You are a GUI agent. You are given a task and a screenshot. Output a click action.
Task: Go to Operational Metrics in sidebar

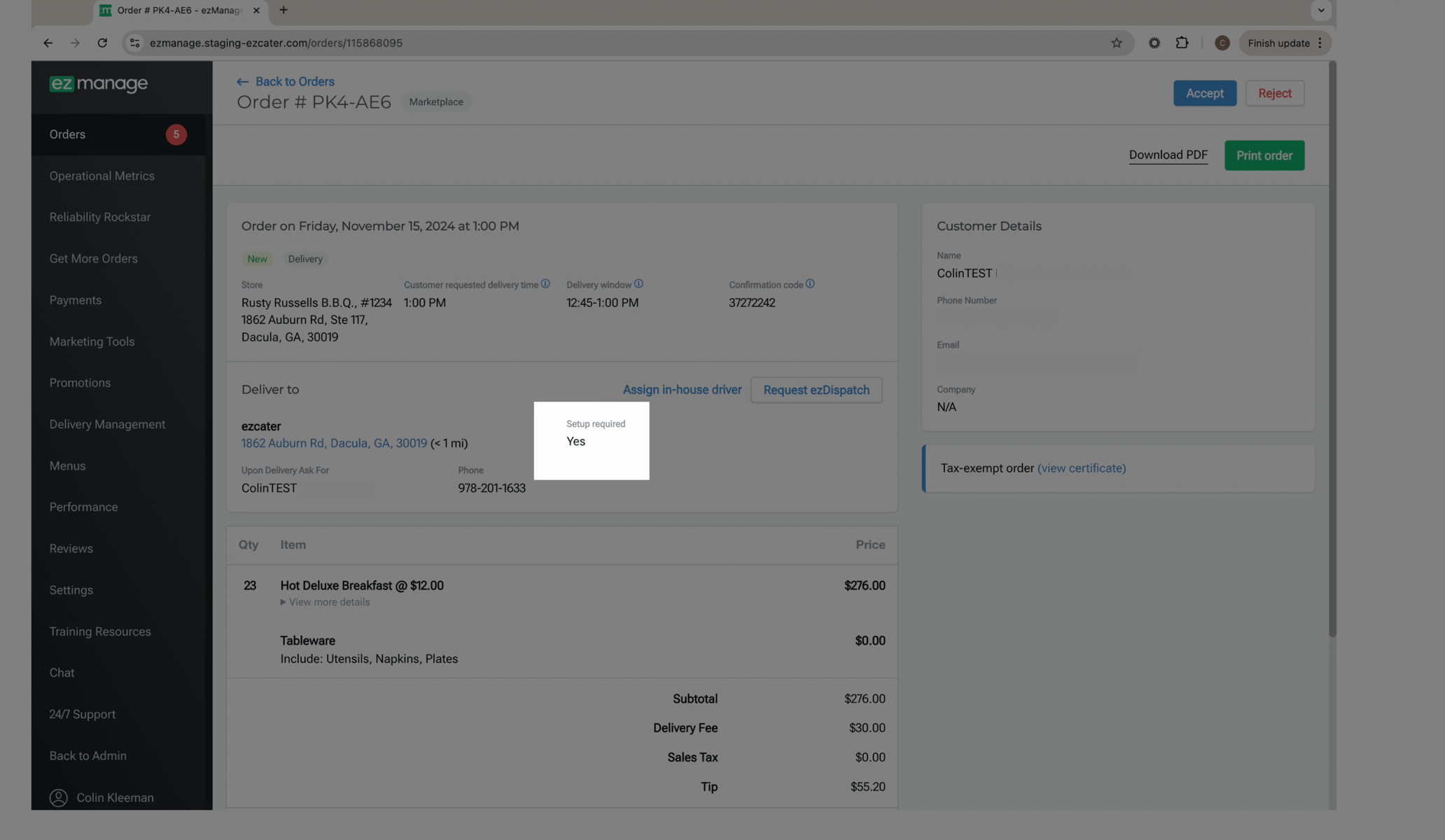click(x=102, y=176)
